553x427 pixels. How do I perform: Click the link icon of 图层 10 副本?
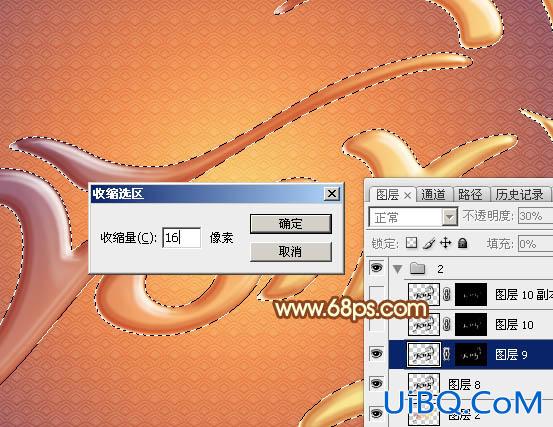[447, 294]
